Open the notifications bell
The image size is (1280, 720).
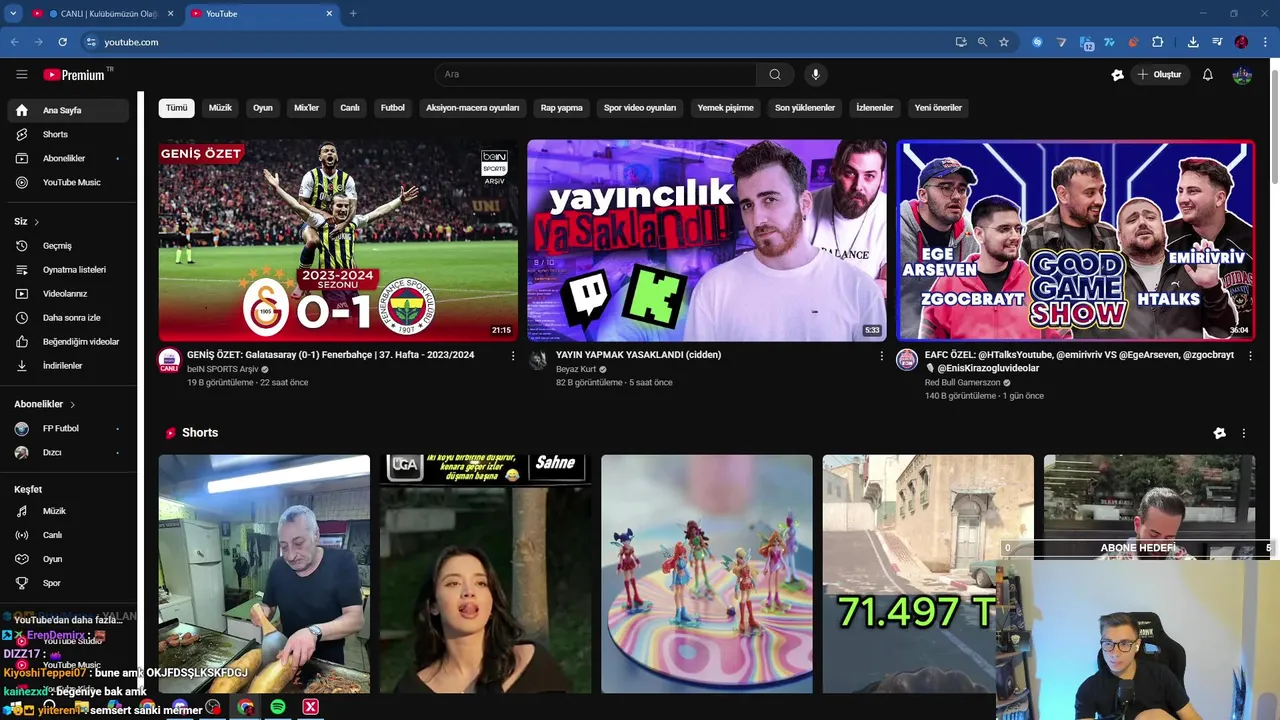tap(1207, 75)
